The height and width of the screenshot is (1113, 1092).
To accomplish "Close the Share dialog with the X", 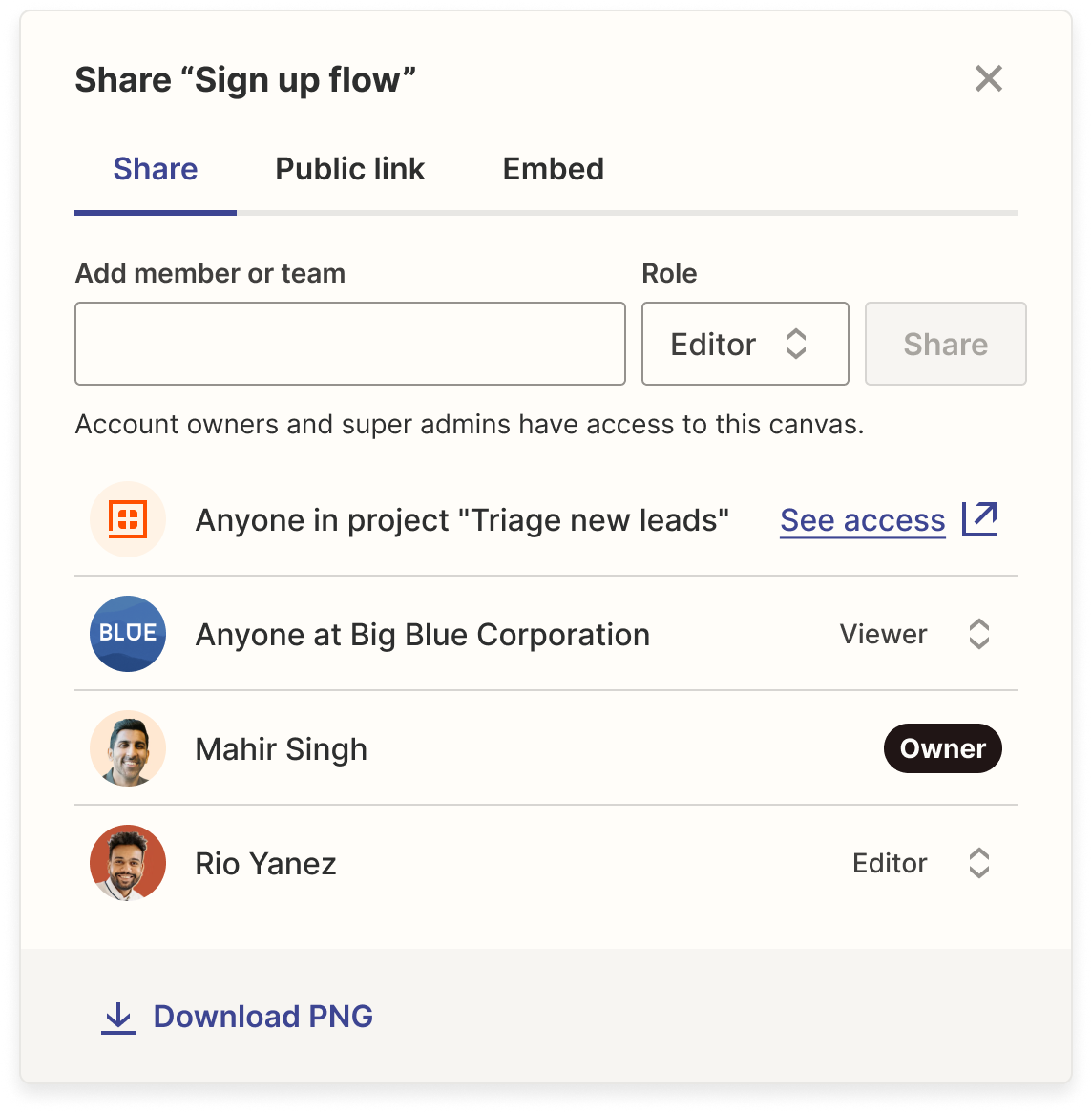I will [988, 79].
